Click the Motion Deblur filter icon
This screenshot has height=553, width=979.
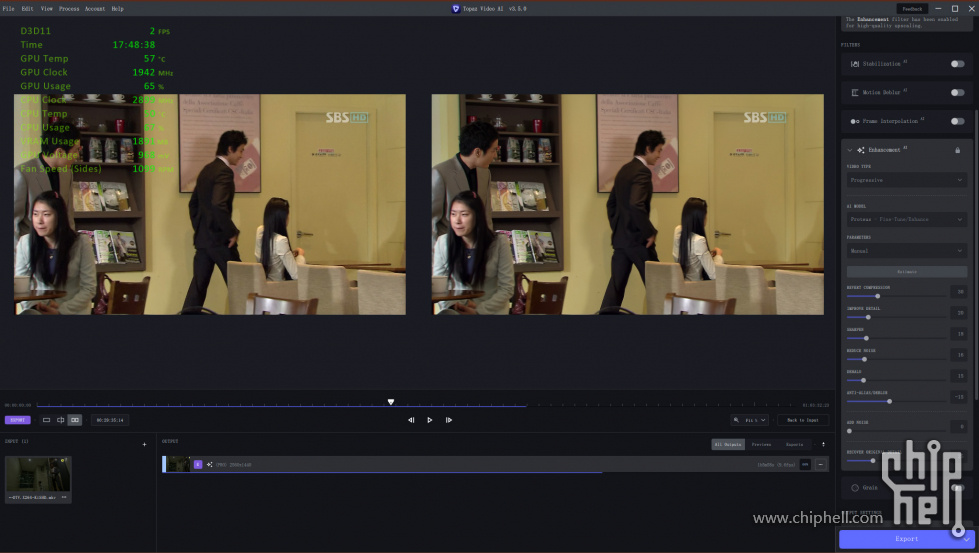click(x=855, y=92)
